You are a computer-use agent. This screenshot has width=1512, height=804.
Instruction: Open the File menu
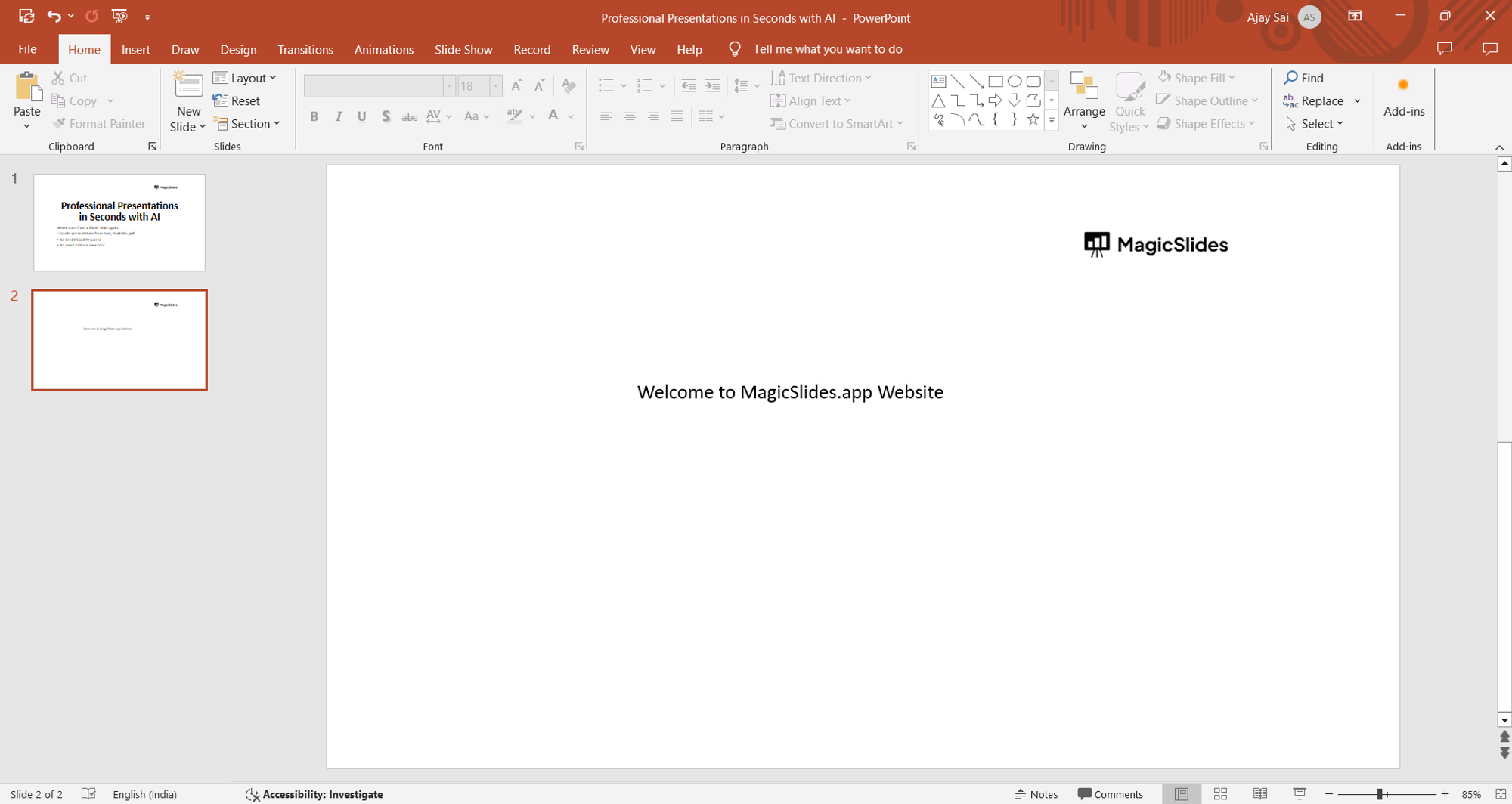28,49
